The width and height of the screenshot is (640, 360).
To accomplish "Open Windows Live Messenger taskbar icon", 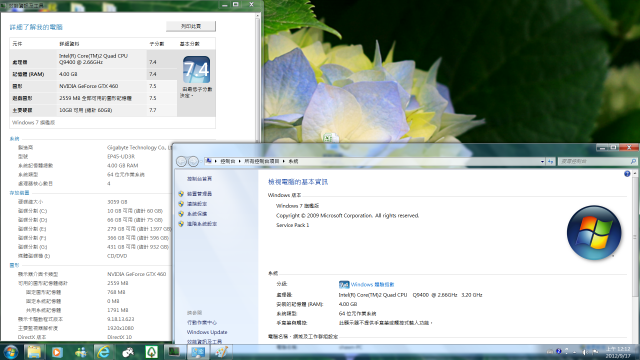I will tap(80, 352).
